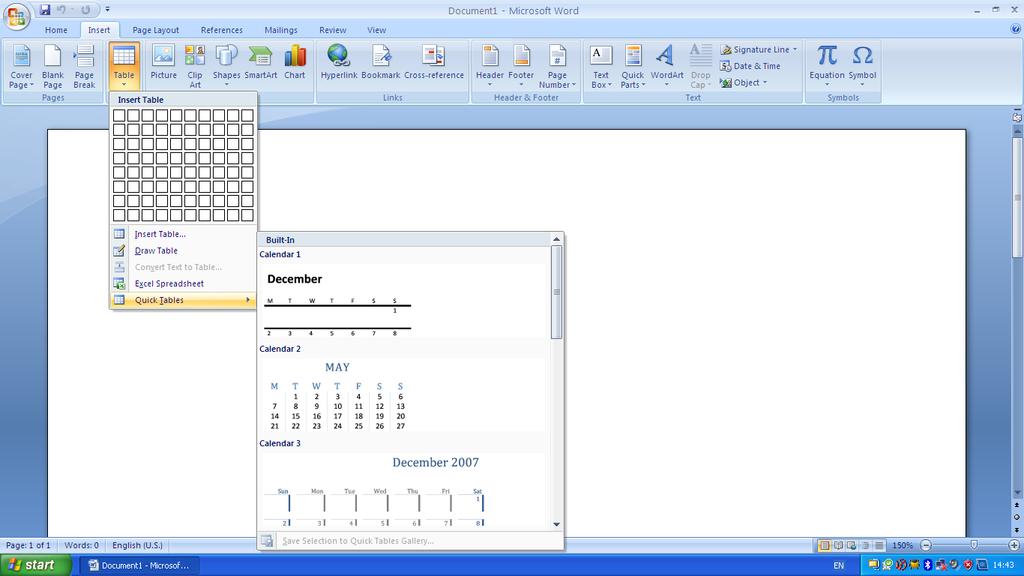Open the Mailings tab
Image resolution: width=1024 pixels, height=576 pixels.
pyautogui.click(x=281, y=30)
